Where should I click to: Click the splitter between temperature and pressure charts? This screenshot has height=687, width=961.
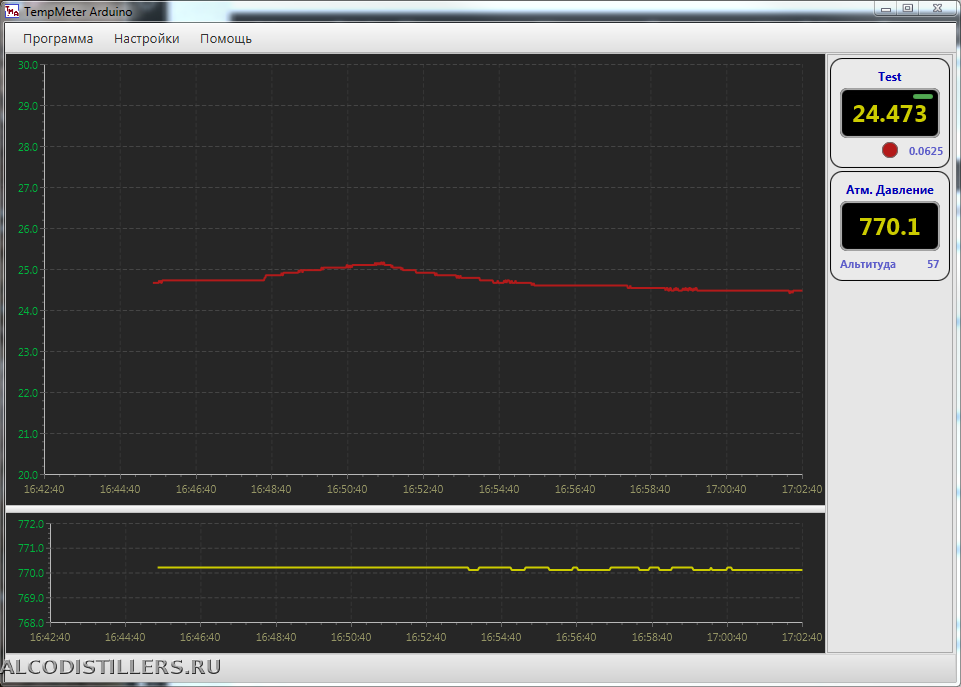pos(415,509)
